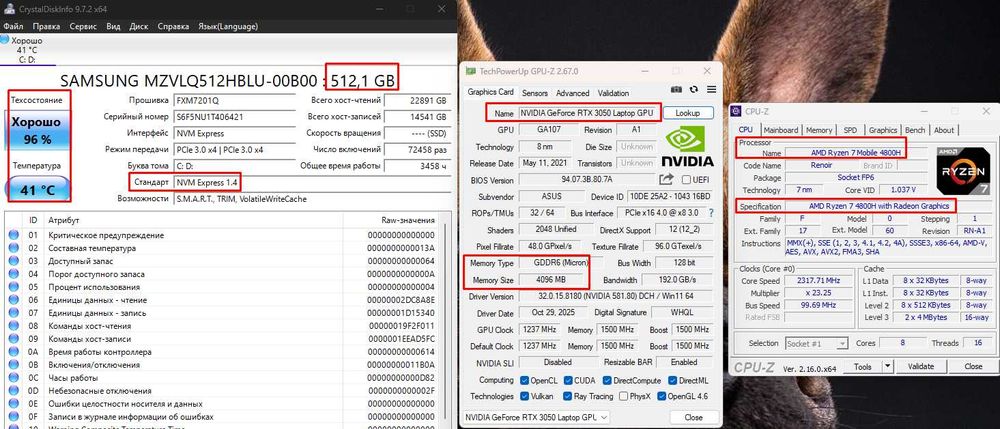Viewport: 1000px width, 429px height.
Task: Click the 41 °C temperature indicator button
Action: (36, 189)
